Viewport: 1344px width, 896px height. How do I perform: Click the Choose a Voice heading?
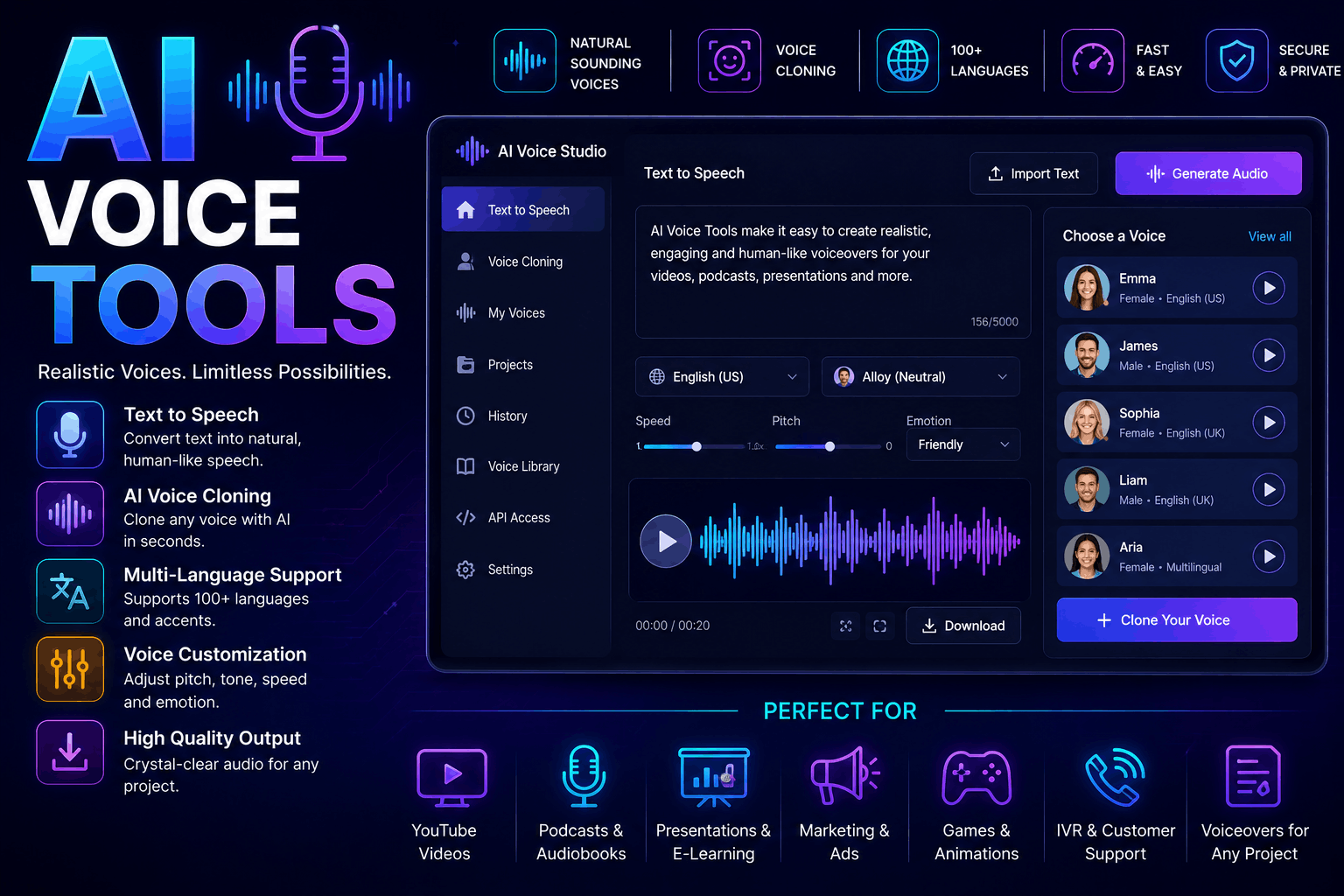coord(1114,236)
